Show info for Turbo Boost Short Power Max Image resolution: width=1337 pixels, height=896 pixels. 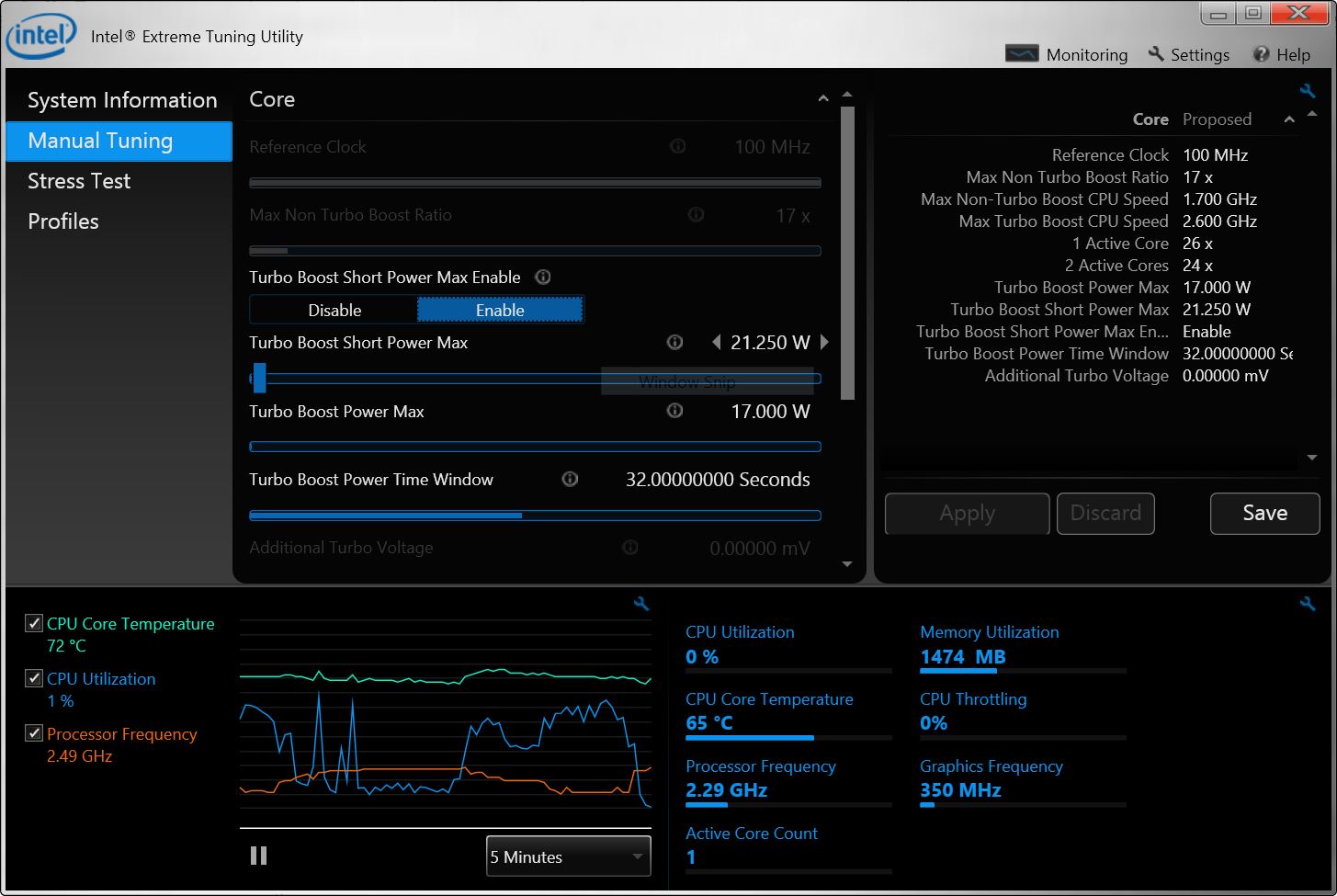coord(674,342)
